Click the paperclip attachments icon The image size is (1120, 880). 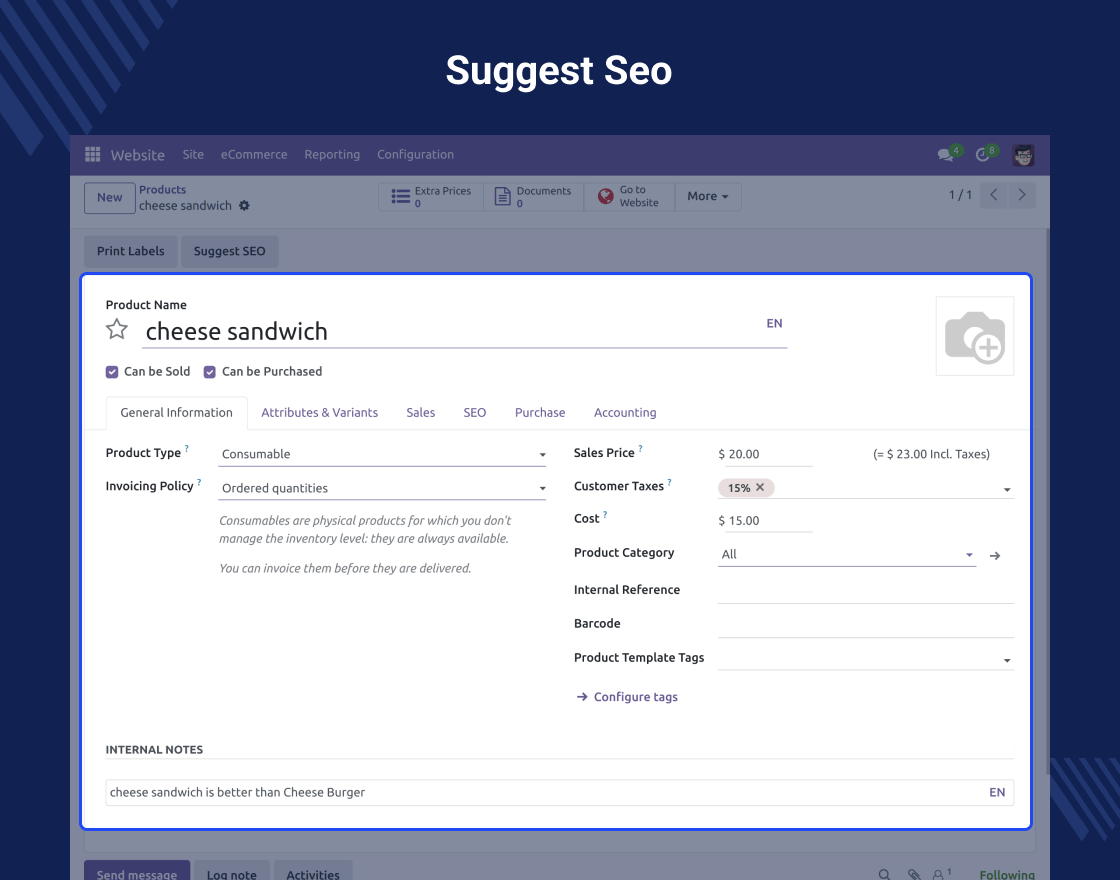coord(914,874)
